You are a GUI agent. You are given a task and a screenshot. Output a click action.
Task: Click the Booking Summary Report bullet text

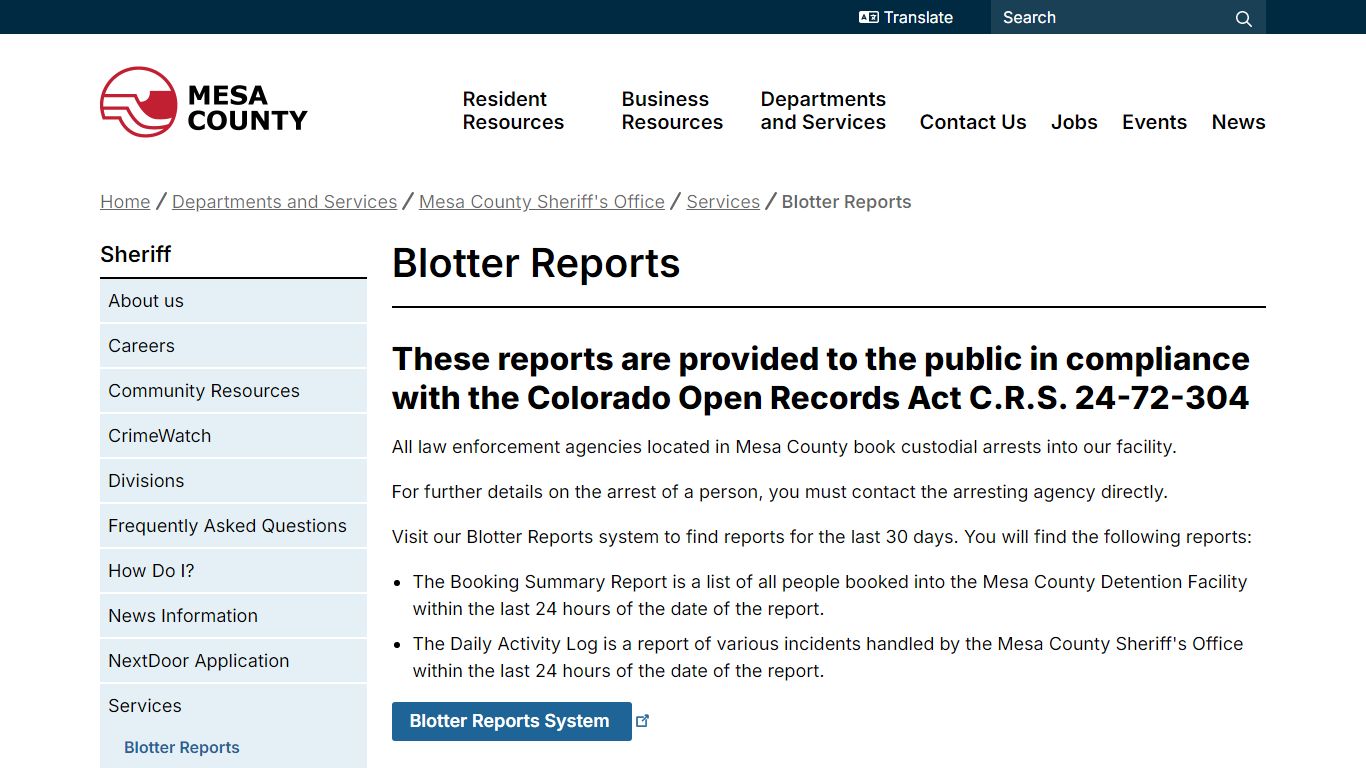(x=830, y=595)
